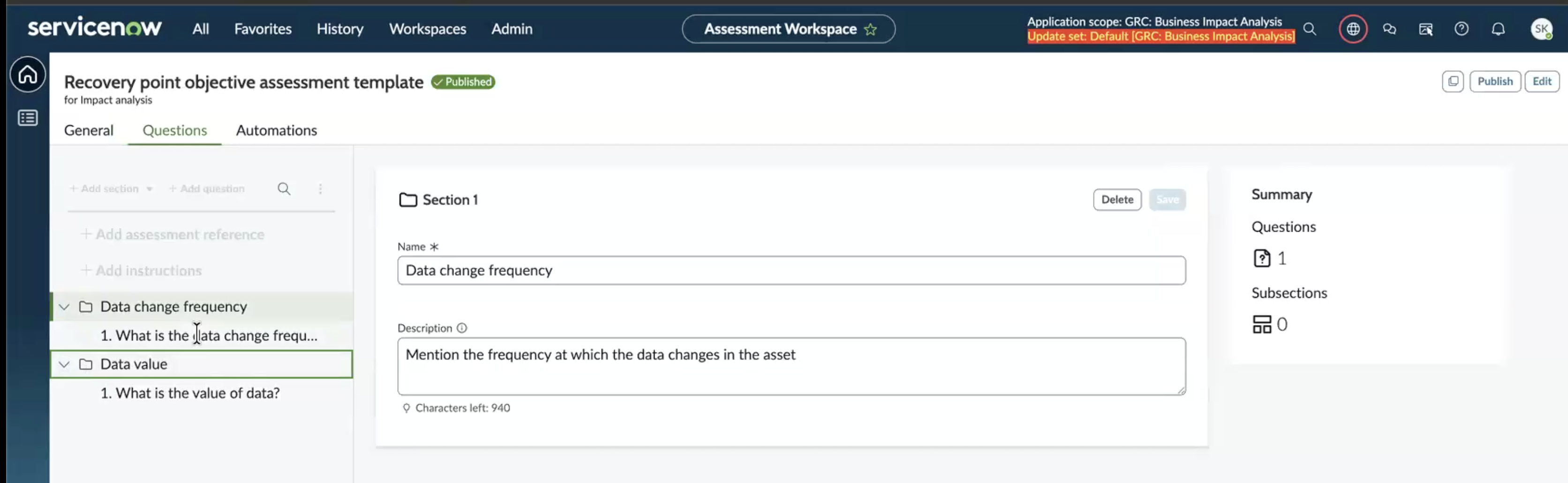Open the vertical dots more options menu

pos(320,189)
